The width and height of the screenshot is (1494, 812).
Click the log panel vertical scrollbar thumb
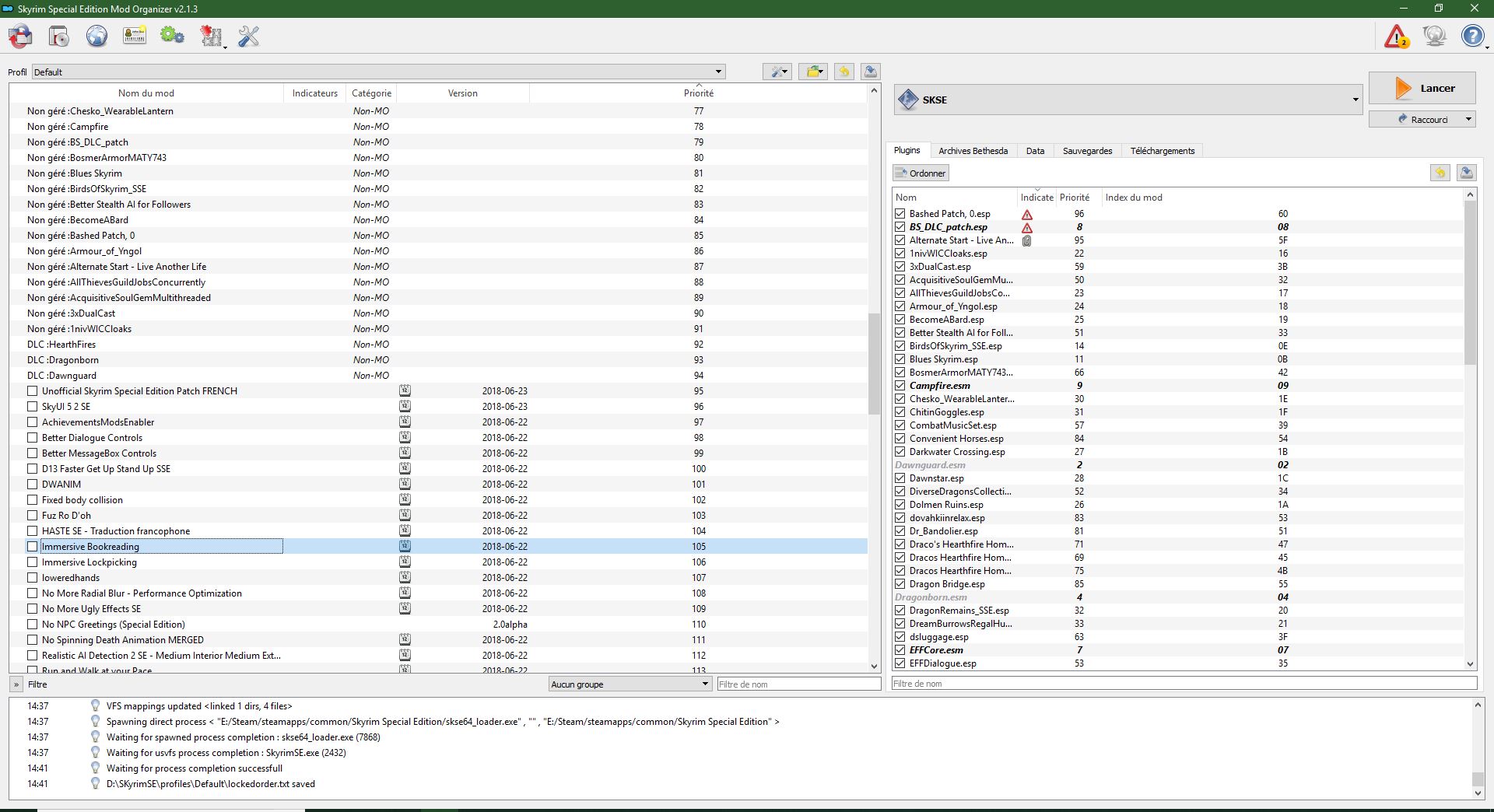pos(1478,779)
